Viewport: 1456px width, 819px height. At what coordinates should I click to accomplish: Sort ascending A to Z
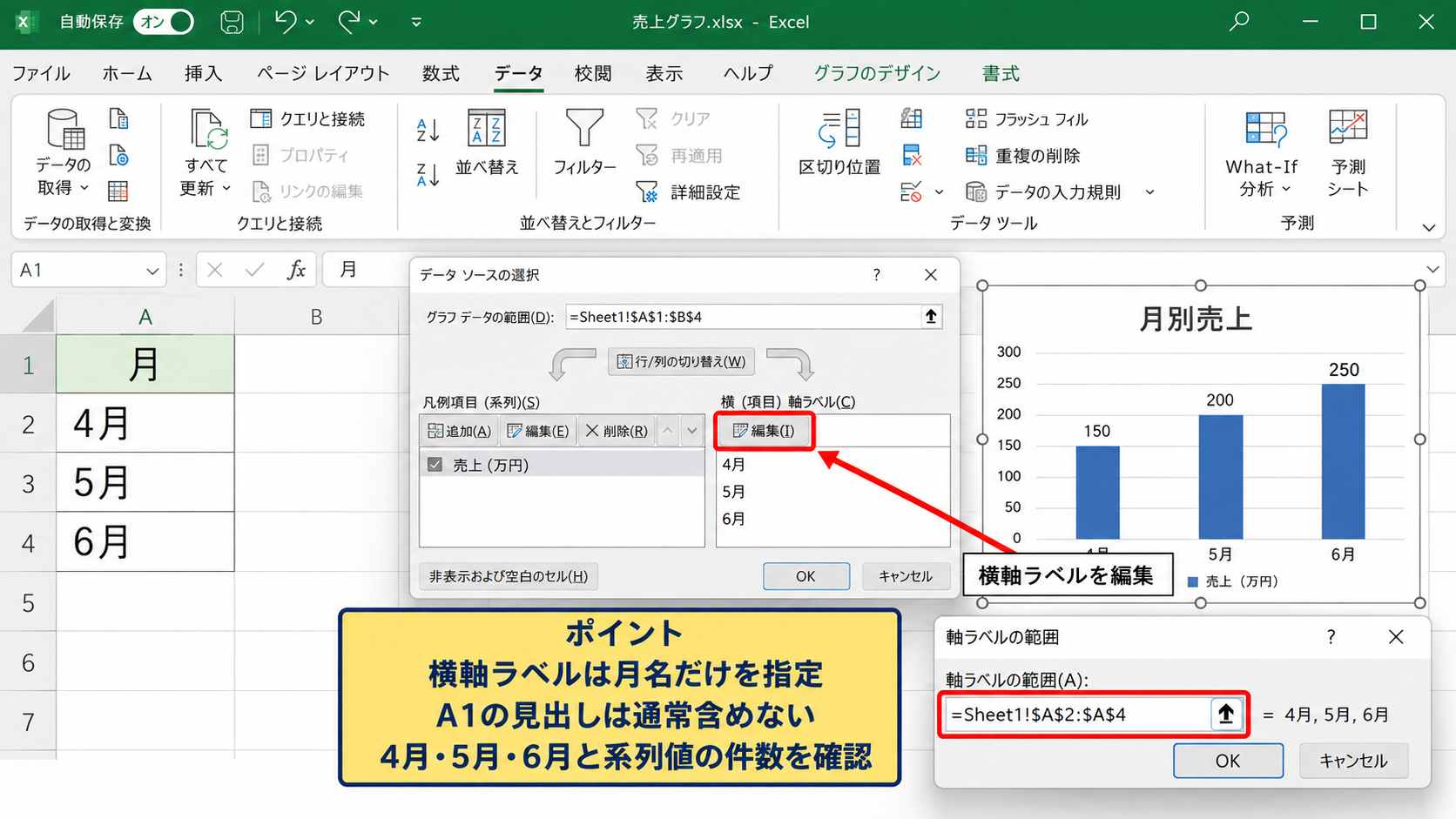tap(428, 131)
